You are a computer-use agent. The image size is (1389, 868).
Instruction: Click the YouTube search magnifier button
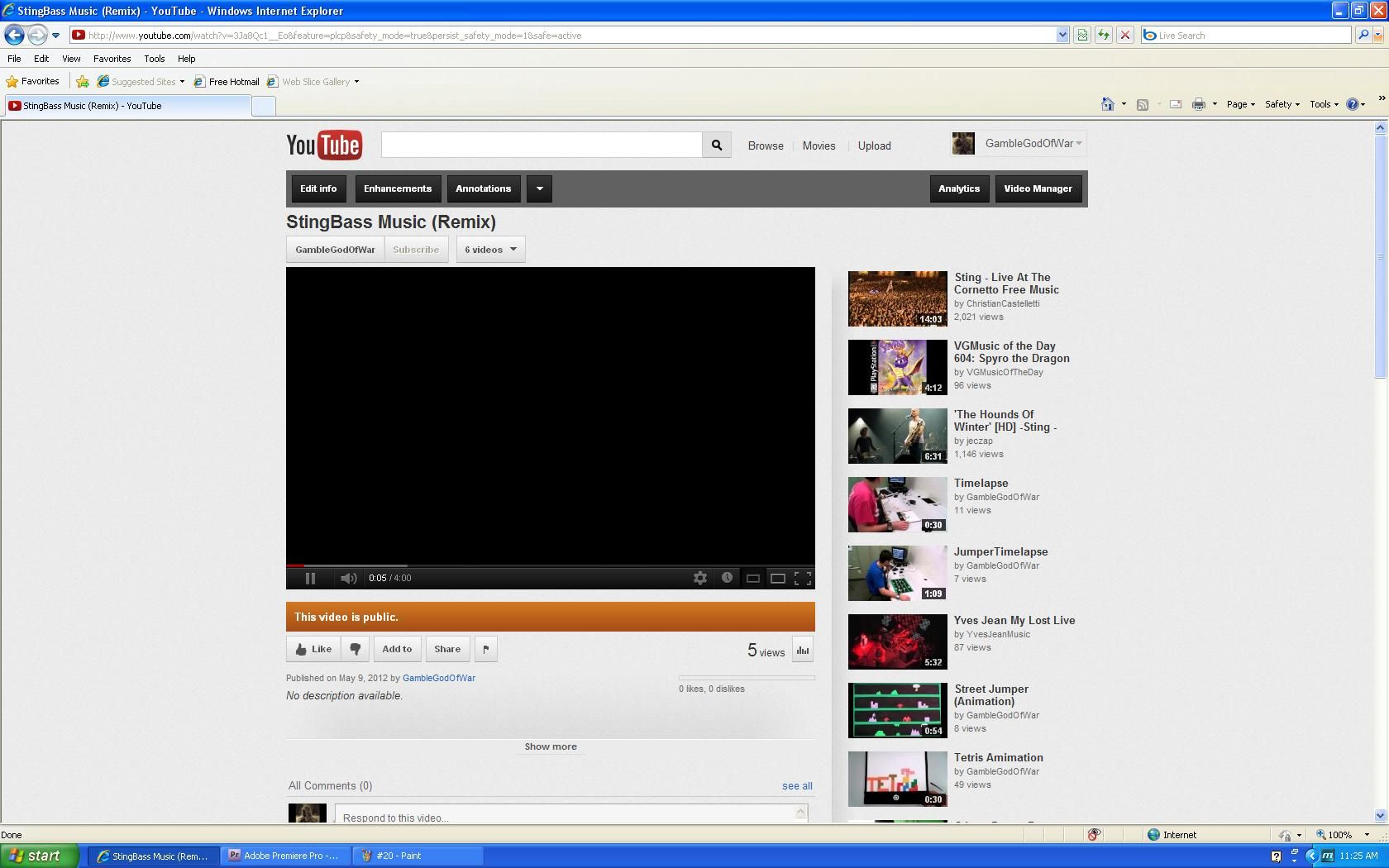[717, 145]
